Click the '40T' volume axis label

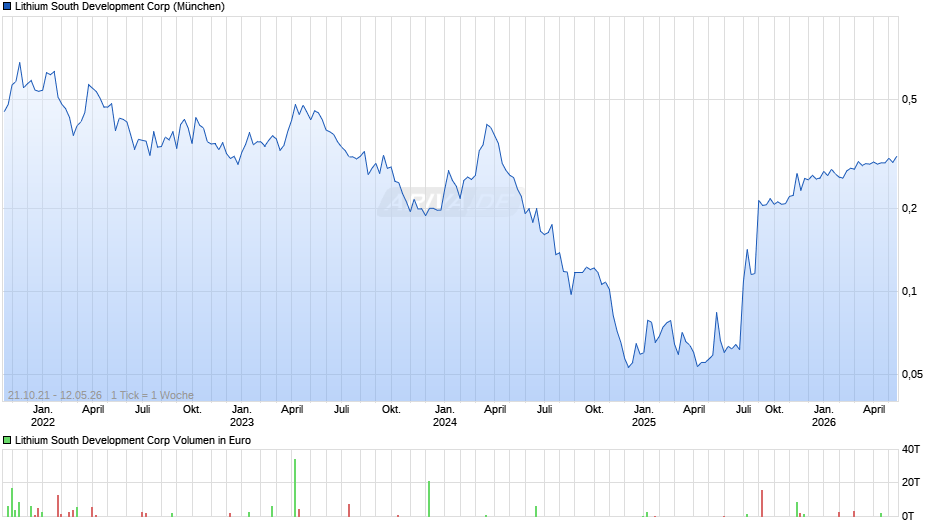pyautogui.click(x=911, y=449)
